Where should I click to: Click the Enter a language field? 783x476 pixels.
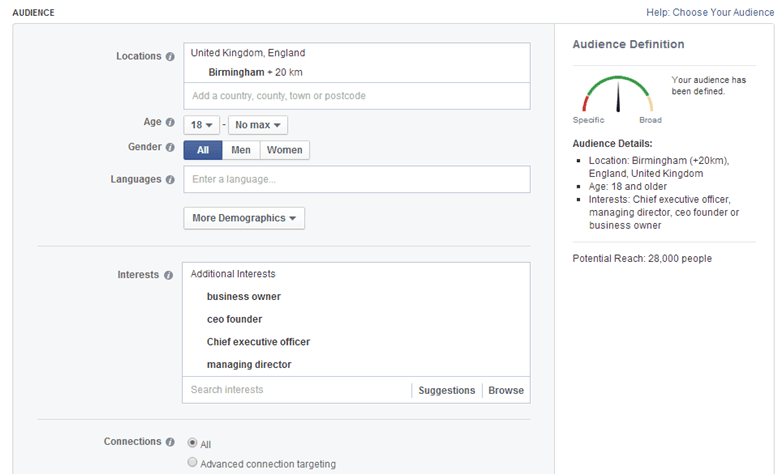[x=357, y=179]
